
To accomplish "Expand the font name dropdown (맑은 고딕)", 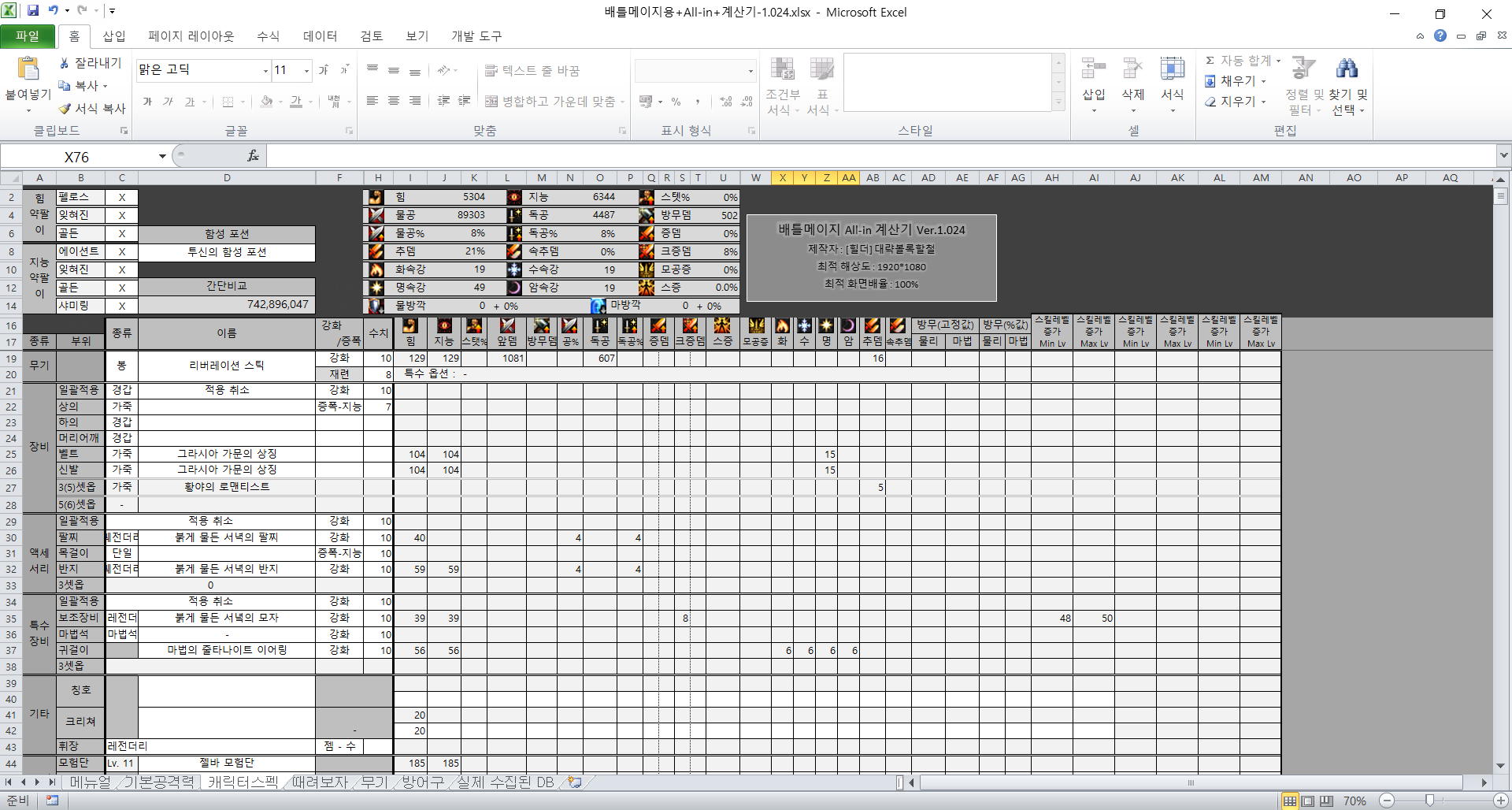I will [x=265, y=71].
